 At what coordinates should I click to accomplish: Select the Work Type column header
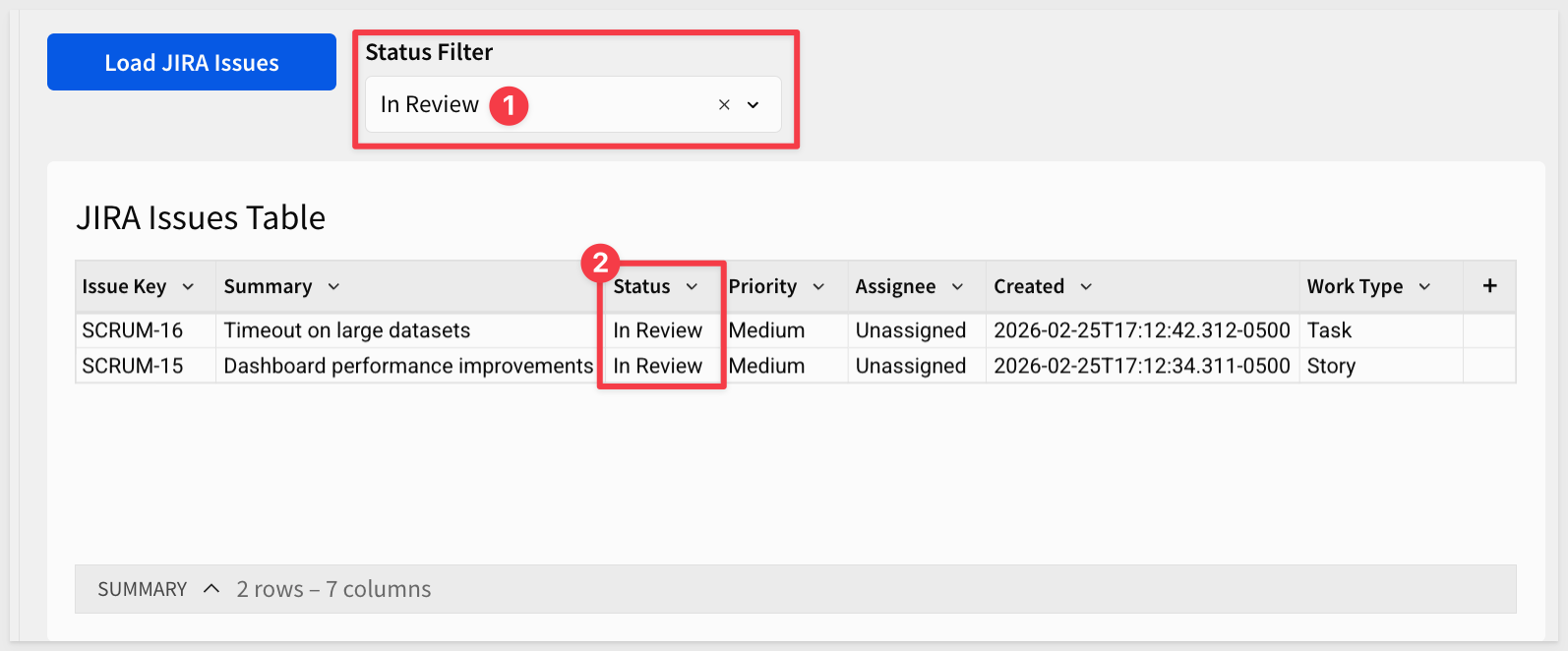point(1355,286)
